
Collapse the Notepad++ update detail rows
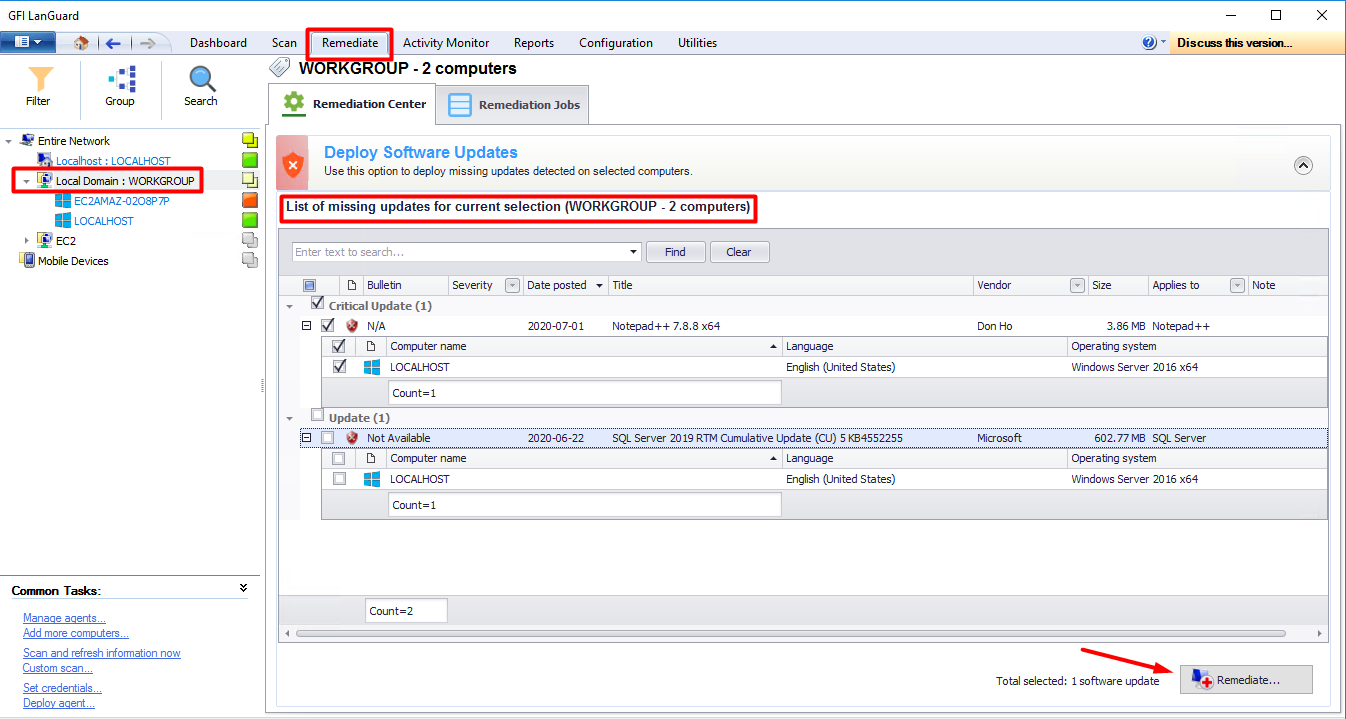pos(307,326)
